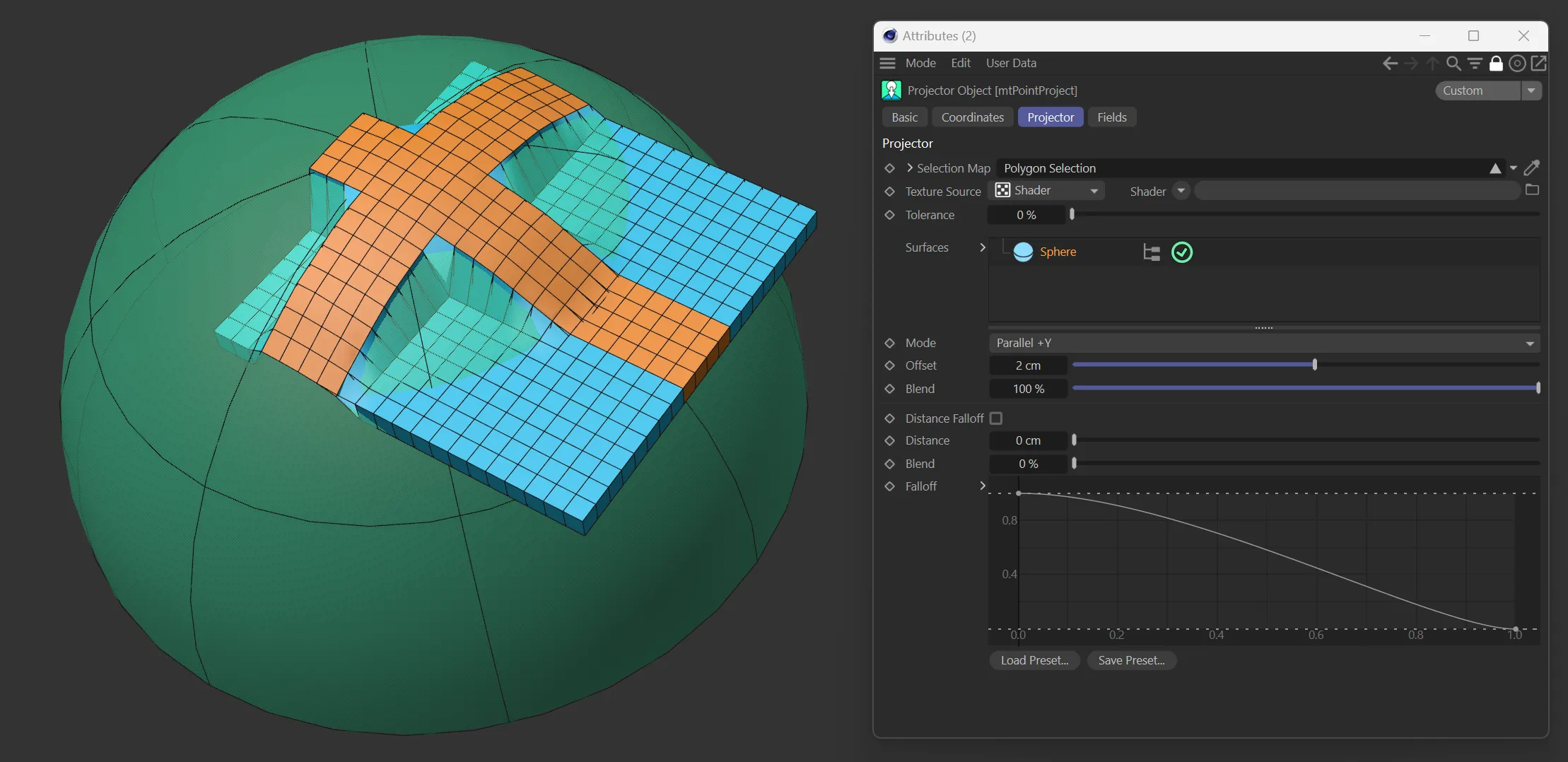Click the Save Preset... button
The height and width of the screenshot is (762, 1568).
1131,660
